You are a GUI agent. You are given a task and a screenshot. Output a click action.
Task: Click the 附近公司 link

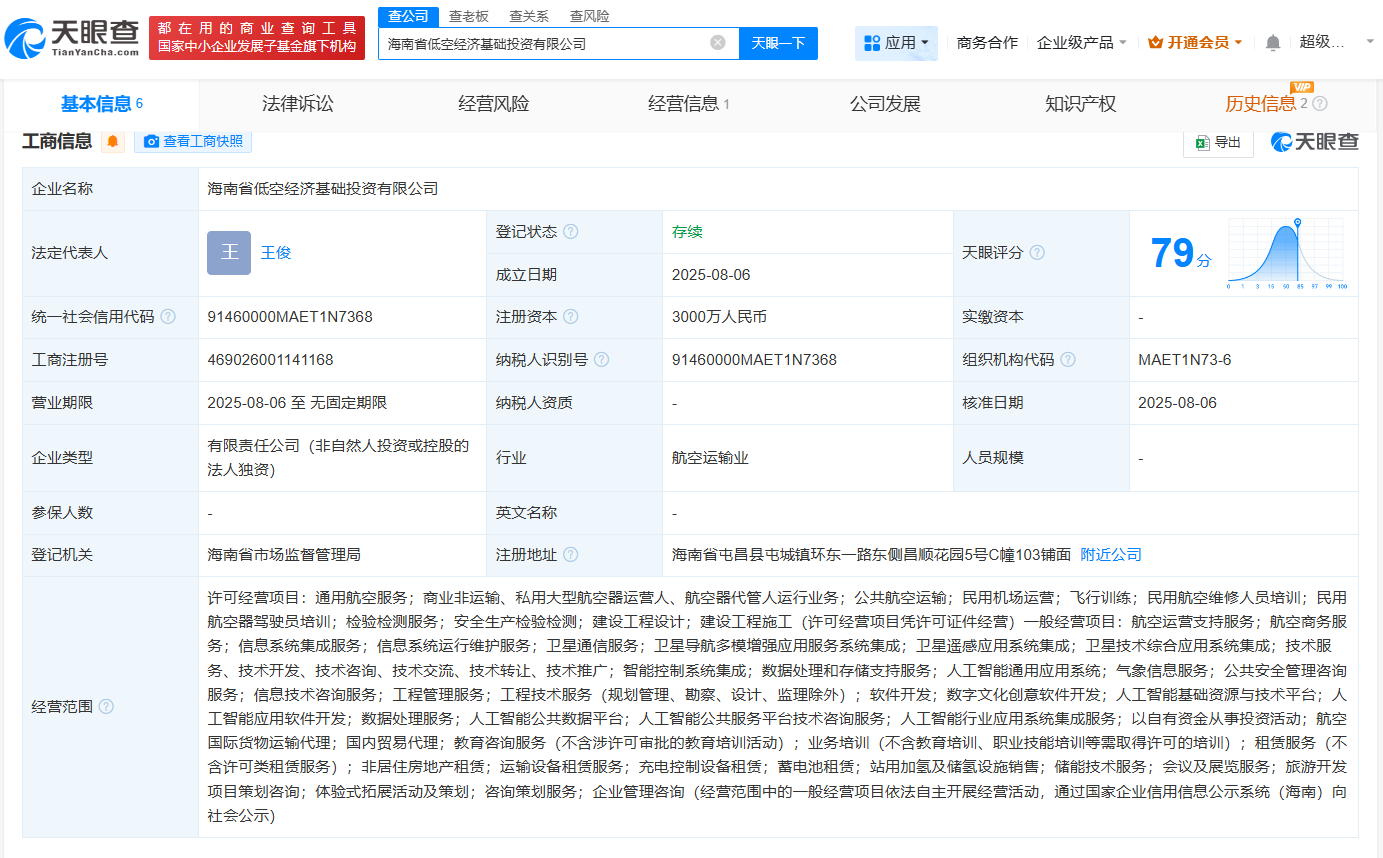tap(1109, 554)
